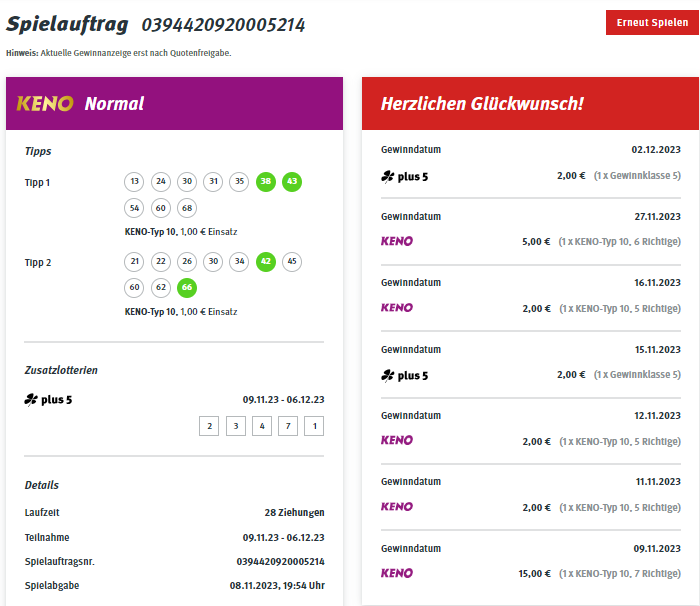Click the Gewinndatum 11.11.2023 date
This screenshot has height=606, width=700.
(658, 482)
